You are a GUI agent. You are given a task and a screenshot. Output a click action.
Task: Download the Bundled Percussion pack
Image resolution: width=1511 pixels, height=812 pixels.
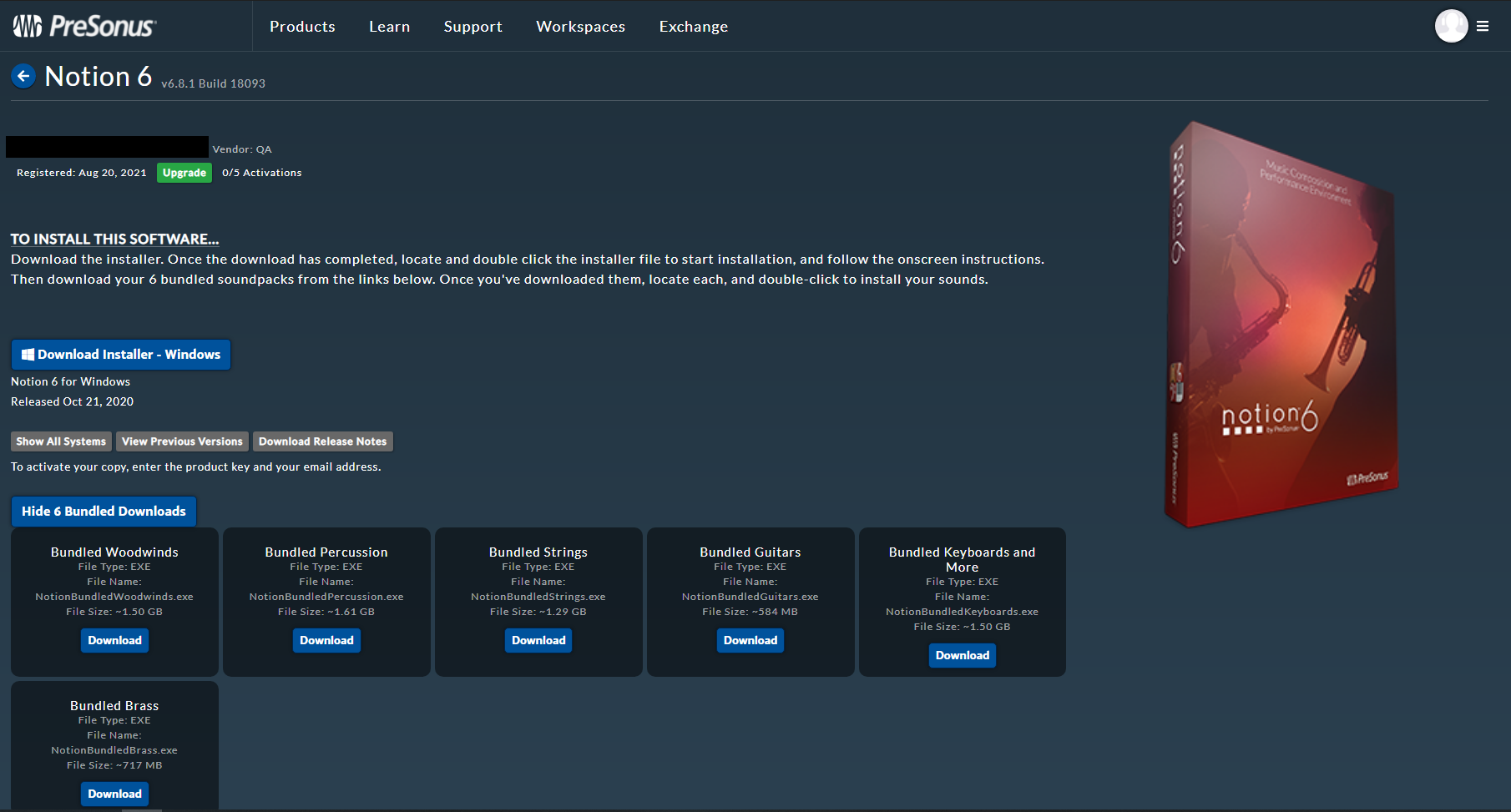(x=326, y=640)
